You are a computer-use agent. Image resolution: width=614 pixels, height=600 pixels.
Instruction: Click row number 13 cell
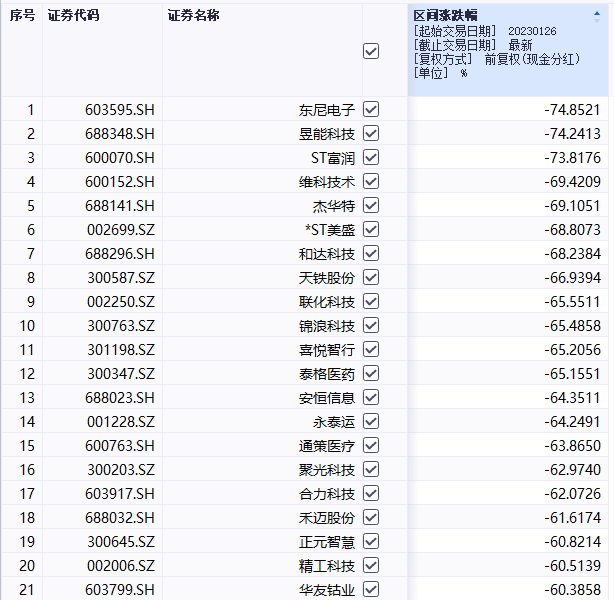[x=27, y=398]
